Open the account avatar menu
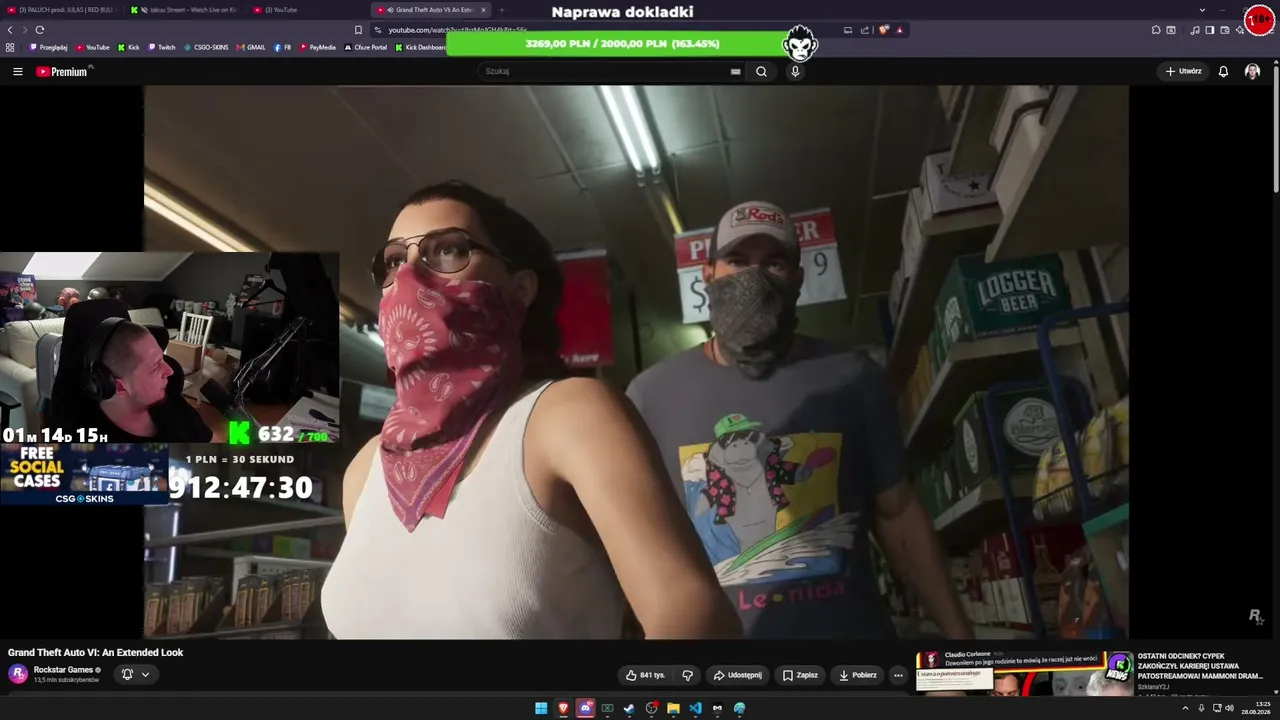 coord(1252,71)
